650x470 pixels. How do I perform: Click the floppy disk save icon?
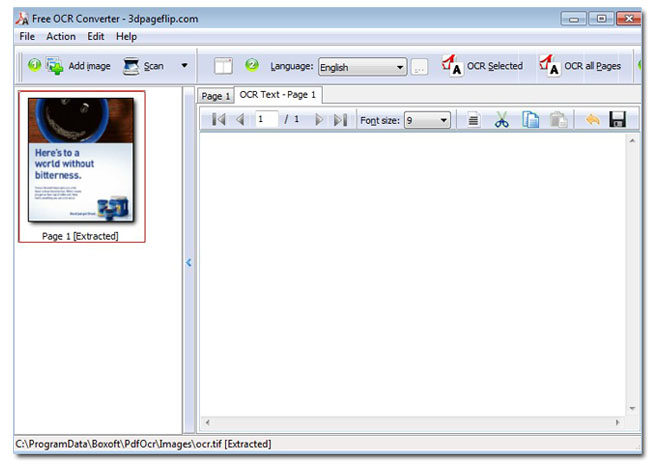coord(618,119)
